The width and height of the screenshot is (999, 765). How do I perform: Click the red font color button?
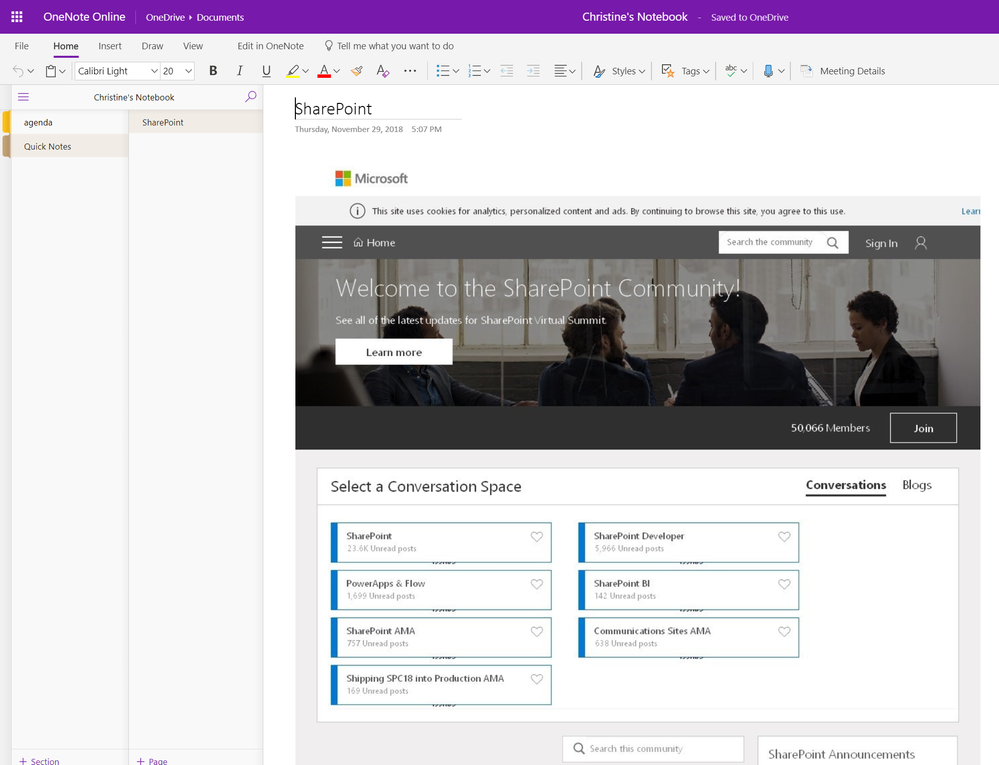324,71
